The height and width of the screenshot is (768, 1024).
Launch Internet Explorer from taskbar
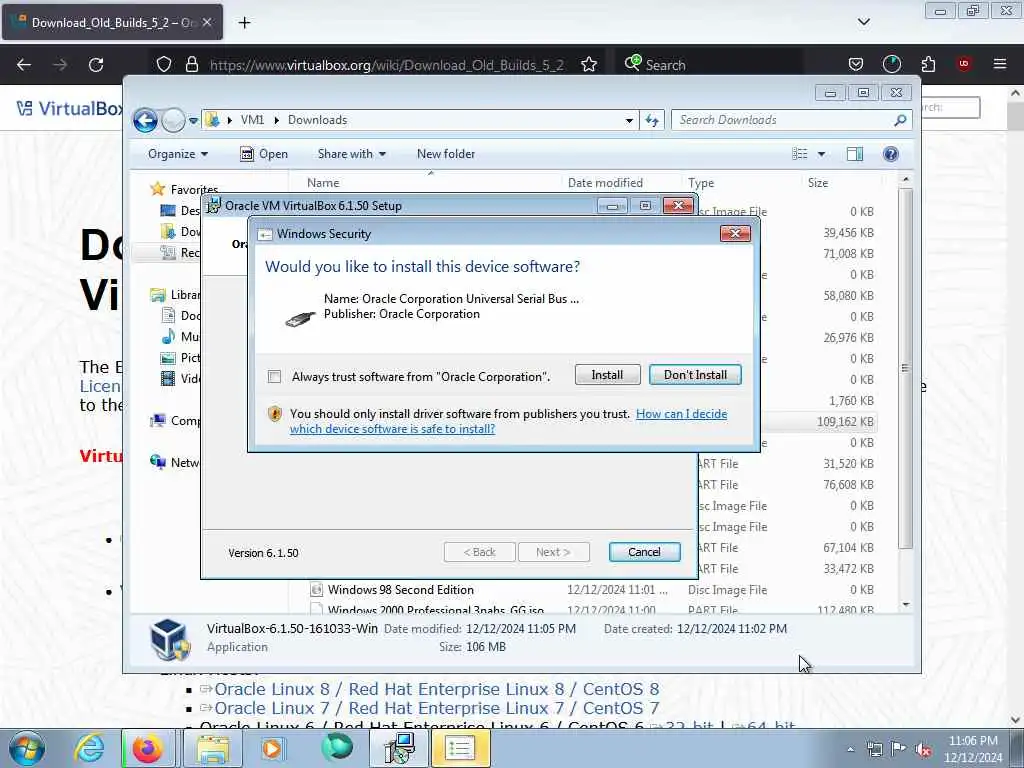tap(89, 748)
